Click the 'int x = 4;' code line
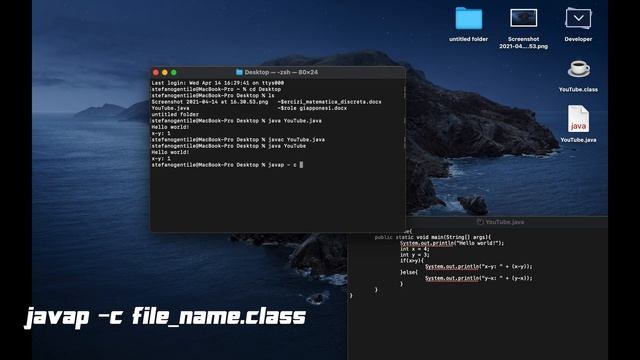This screenshot has height=360, width=640. pyautogui.click(x=414, y=249)
